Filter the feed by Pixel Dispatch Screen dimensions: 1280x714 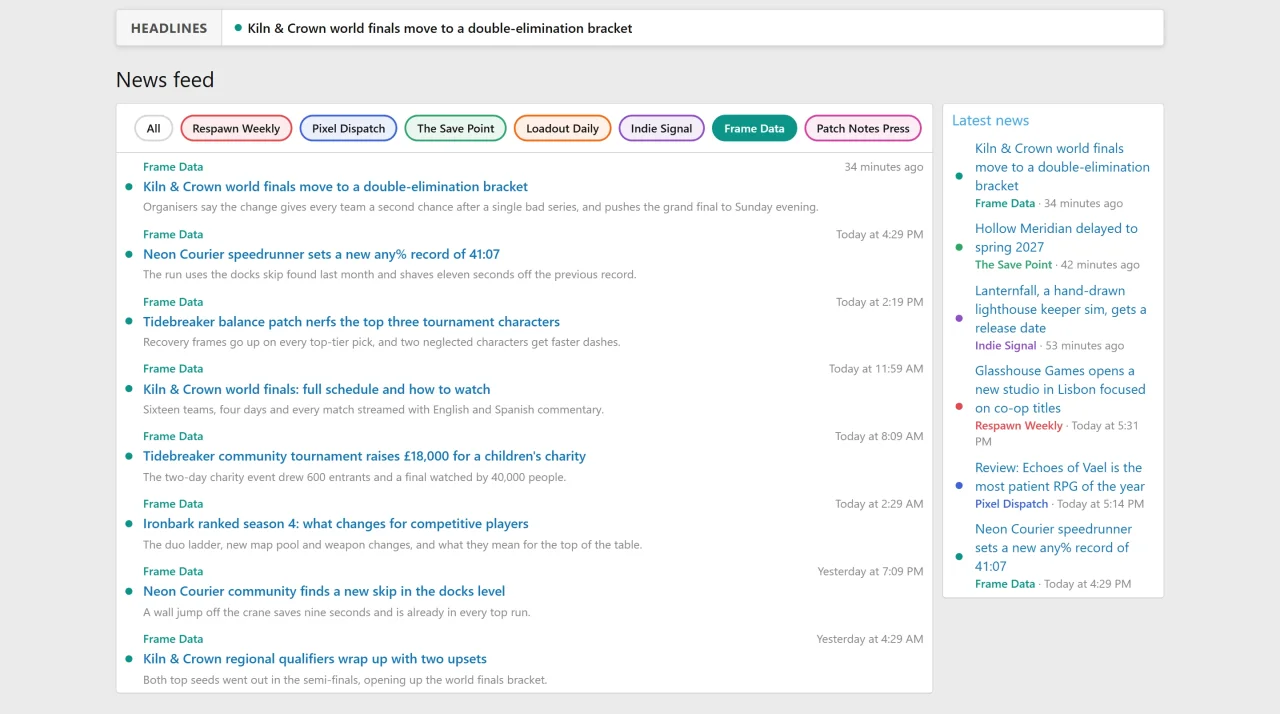[x=348, y=128]
